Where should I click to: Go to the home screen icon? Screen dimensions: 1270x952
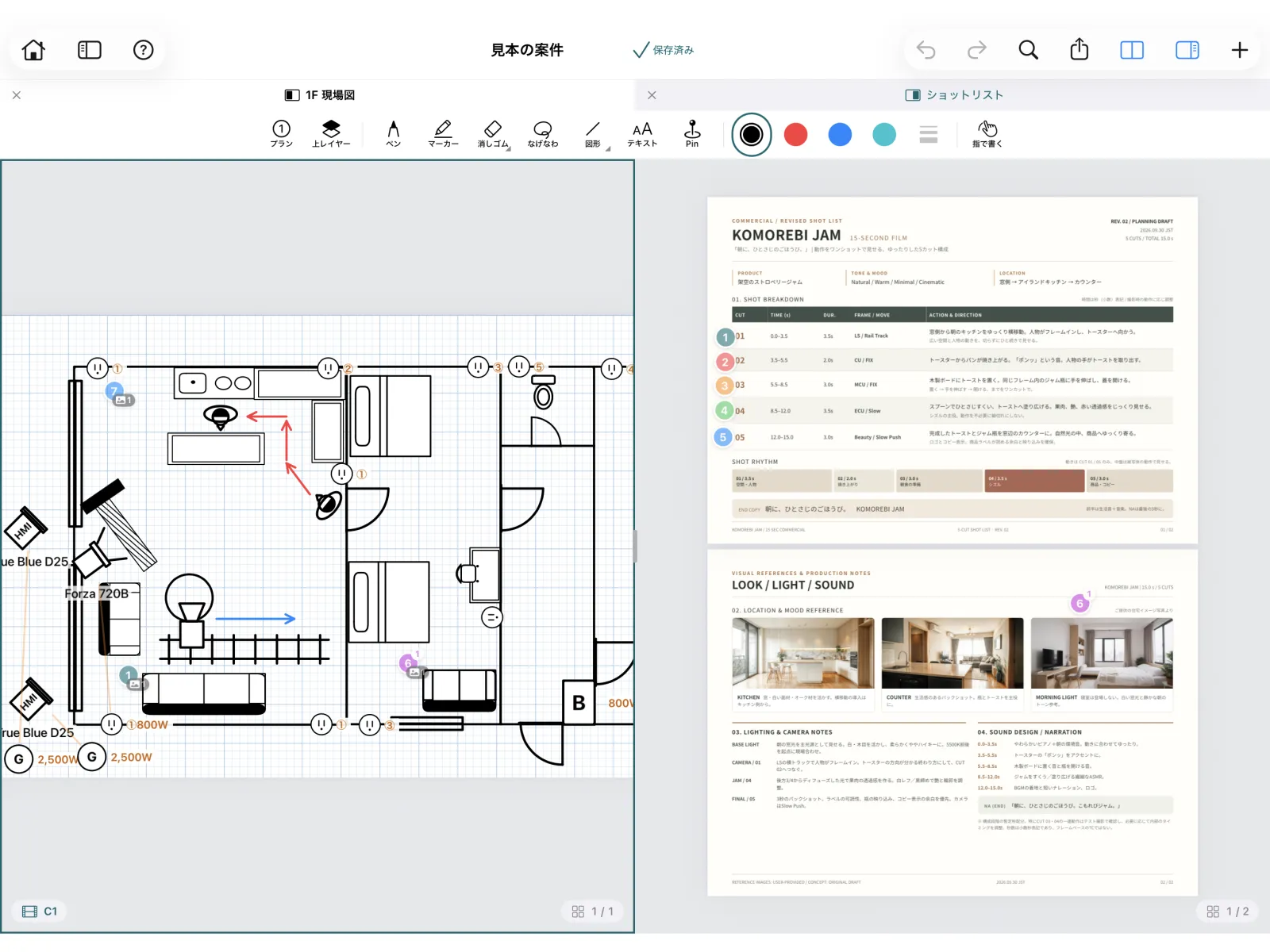click(33, 50)
